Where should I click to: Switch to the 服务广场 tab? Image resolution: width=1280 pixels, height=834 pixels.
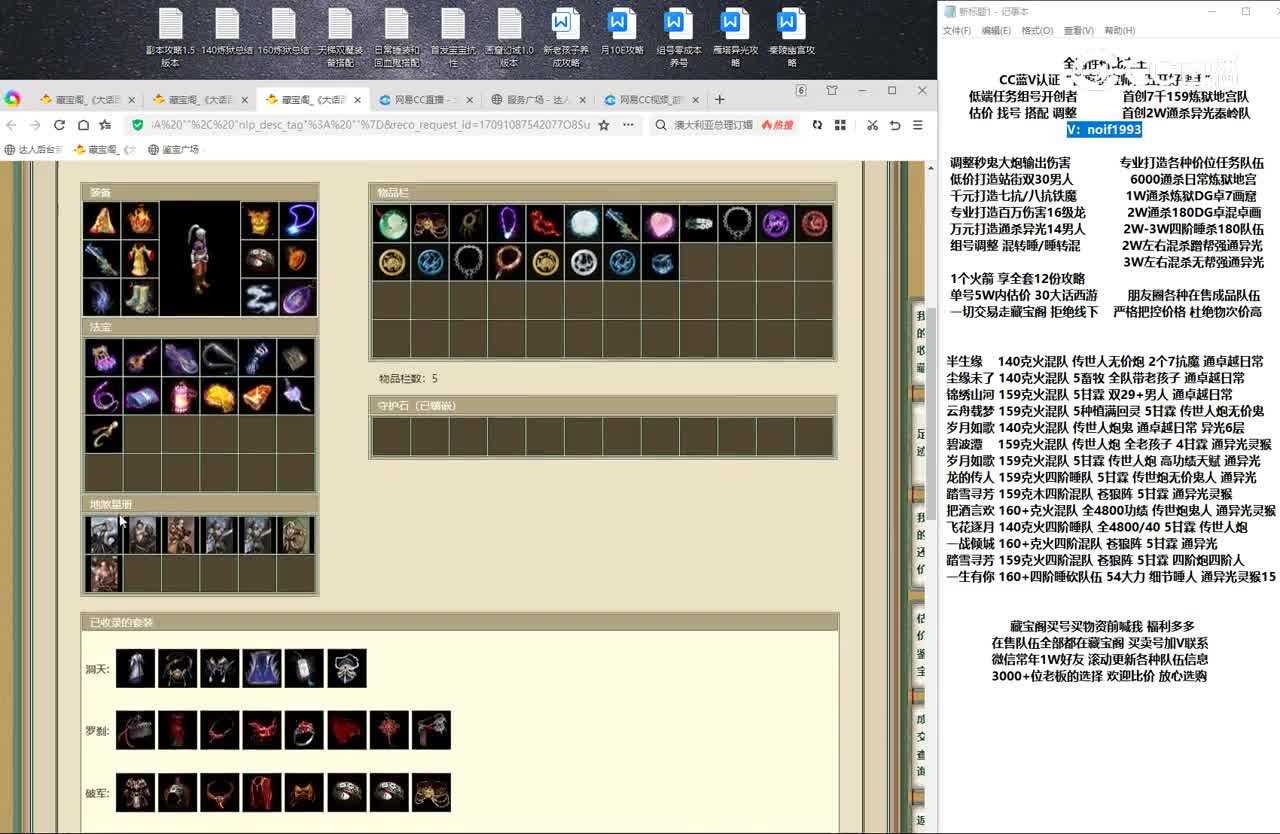[538, 99]
